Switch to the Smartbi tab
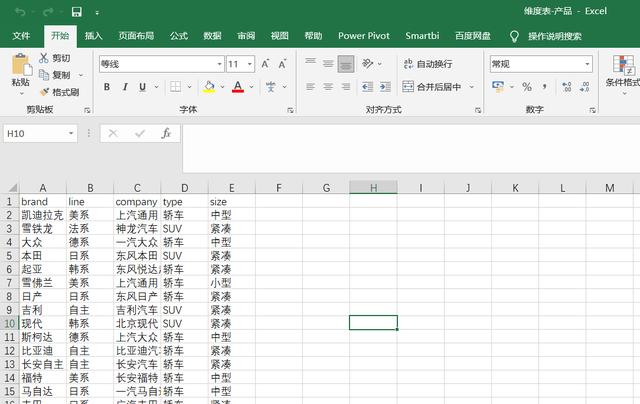Image resolution: width=640 pixels, height=404 pixels. tap(422, 36)
